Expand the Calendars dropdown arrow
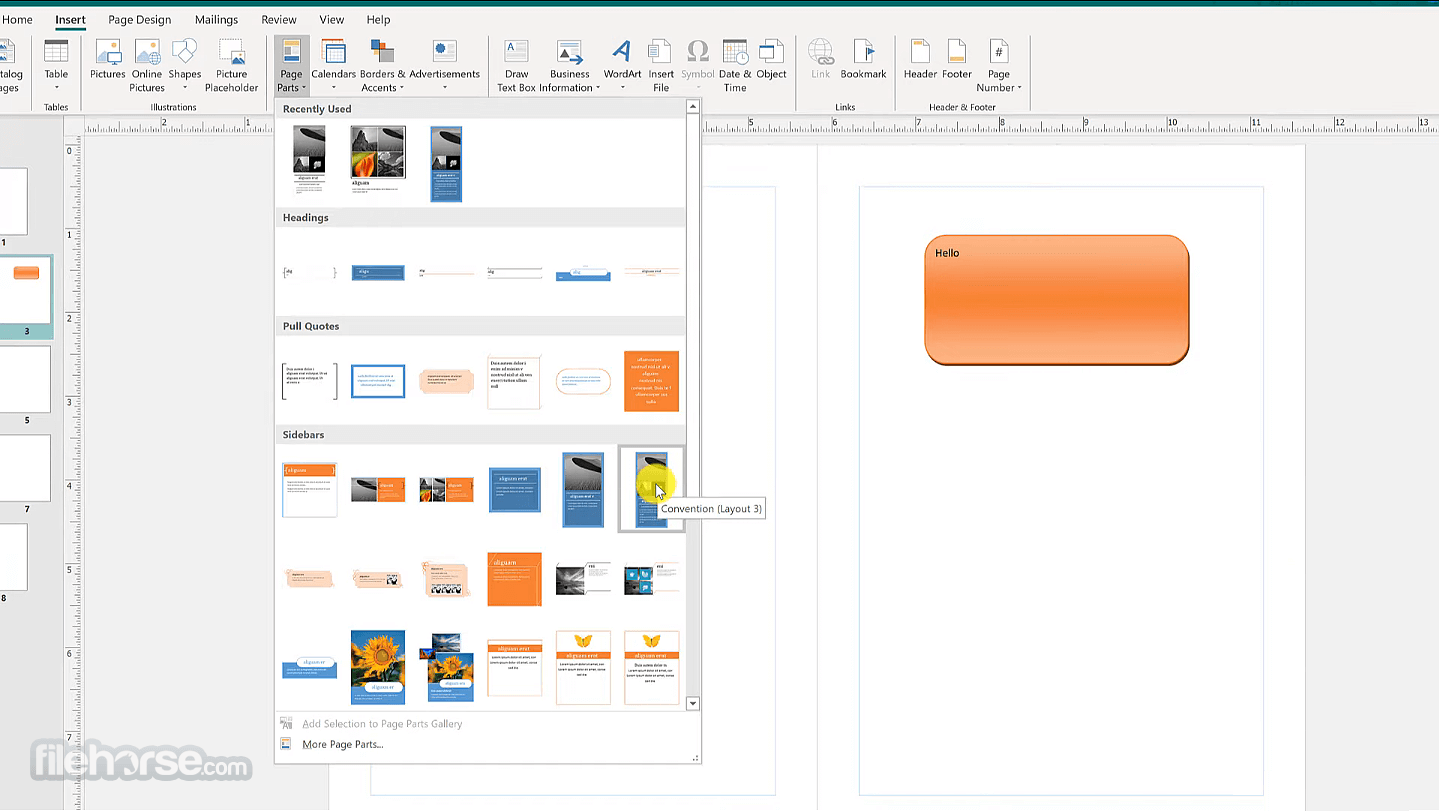 pos(334,88)
